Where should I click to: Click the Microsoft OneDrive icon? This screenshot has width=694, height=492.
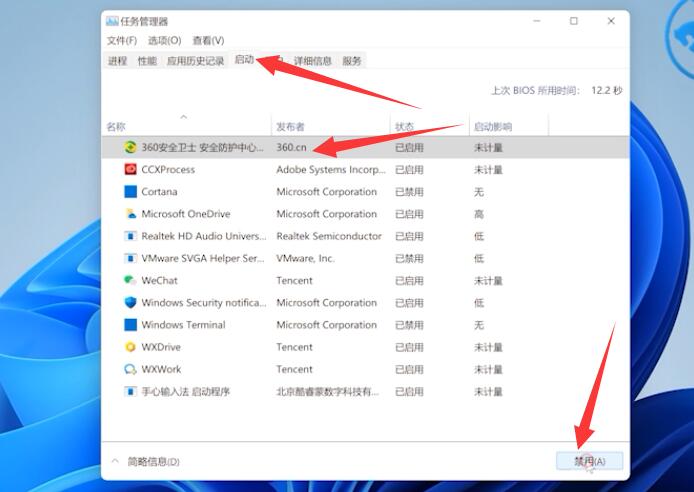130,214
